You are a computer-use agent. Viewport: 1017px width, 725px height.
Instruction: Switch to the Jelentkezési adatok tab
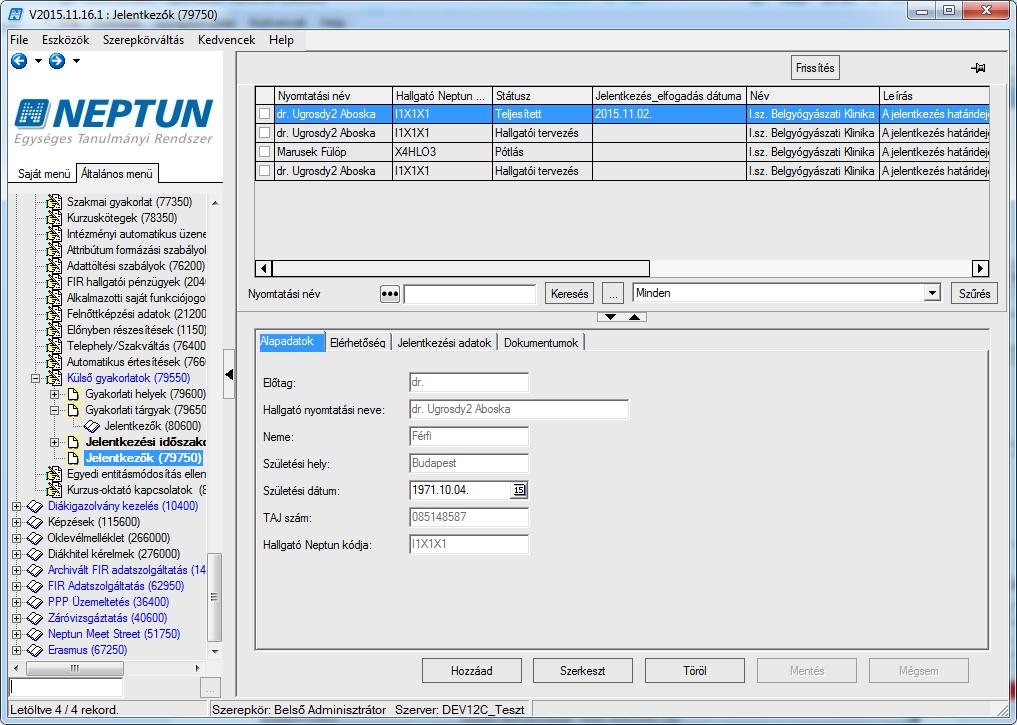(444, 343)
